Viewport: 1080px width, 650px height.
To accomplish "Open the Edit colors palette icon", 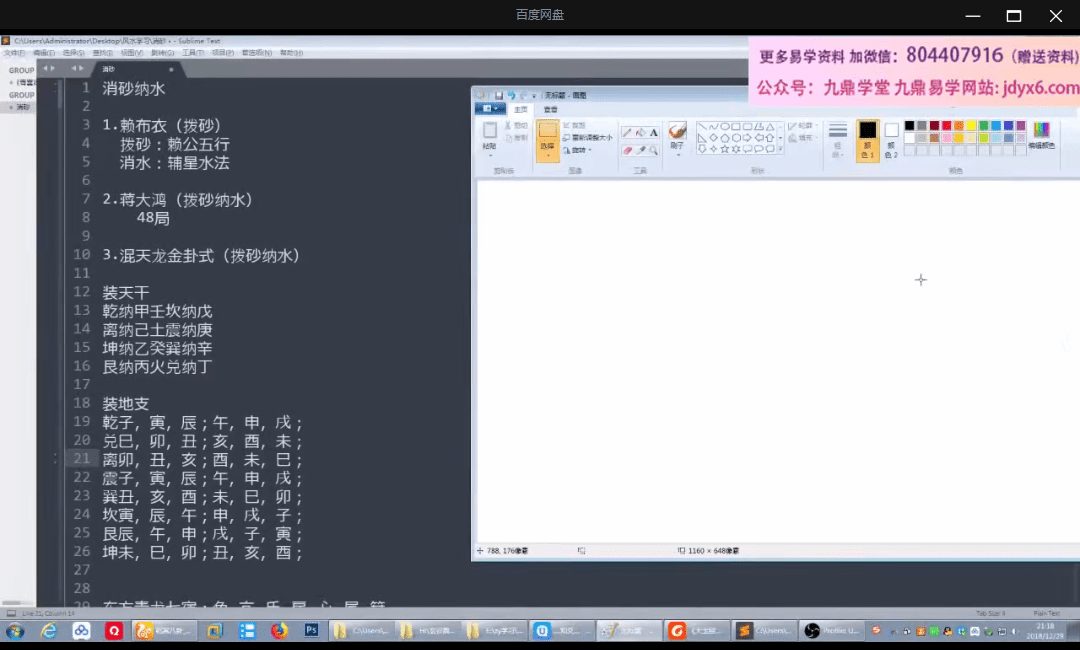I will click(1041, 131).
